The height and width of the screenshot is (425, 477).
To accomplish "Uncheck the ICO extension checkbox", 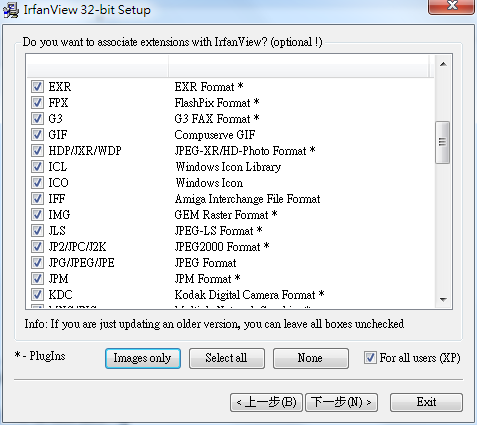I will click(37, 183).
